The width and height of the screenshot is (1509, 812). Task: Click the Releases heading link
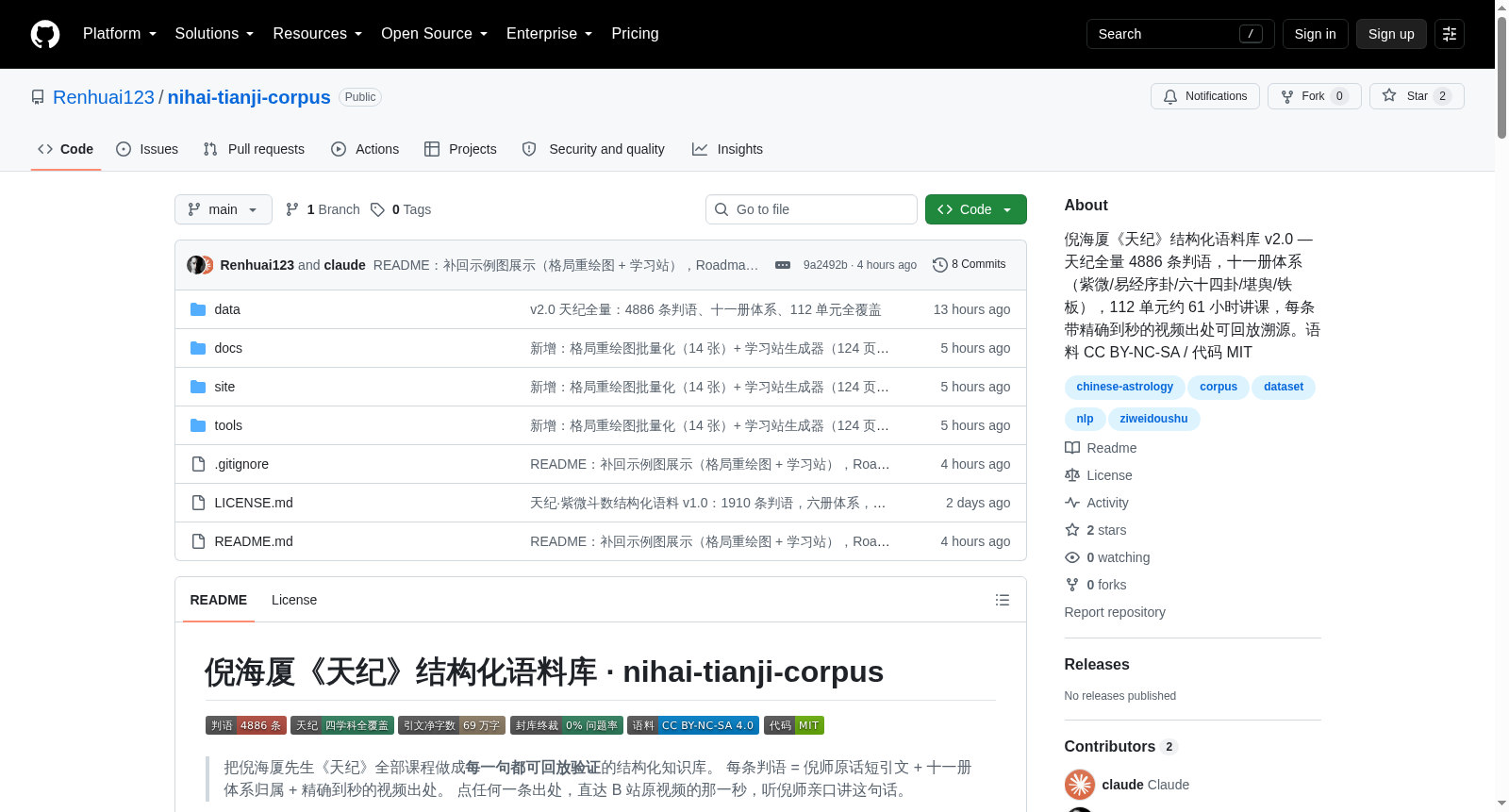[x=1097, y=664]
